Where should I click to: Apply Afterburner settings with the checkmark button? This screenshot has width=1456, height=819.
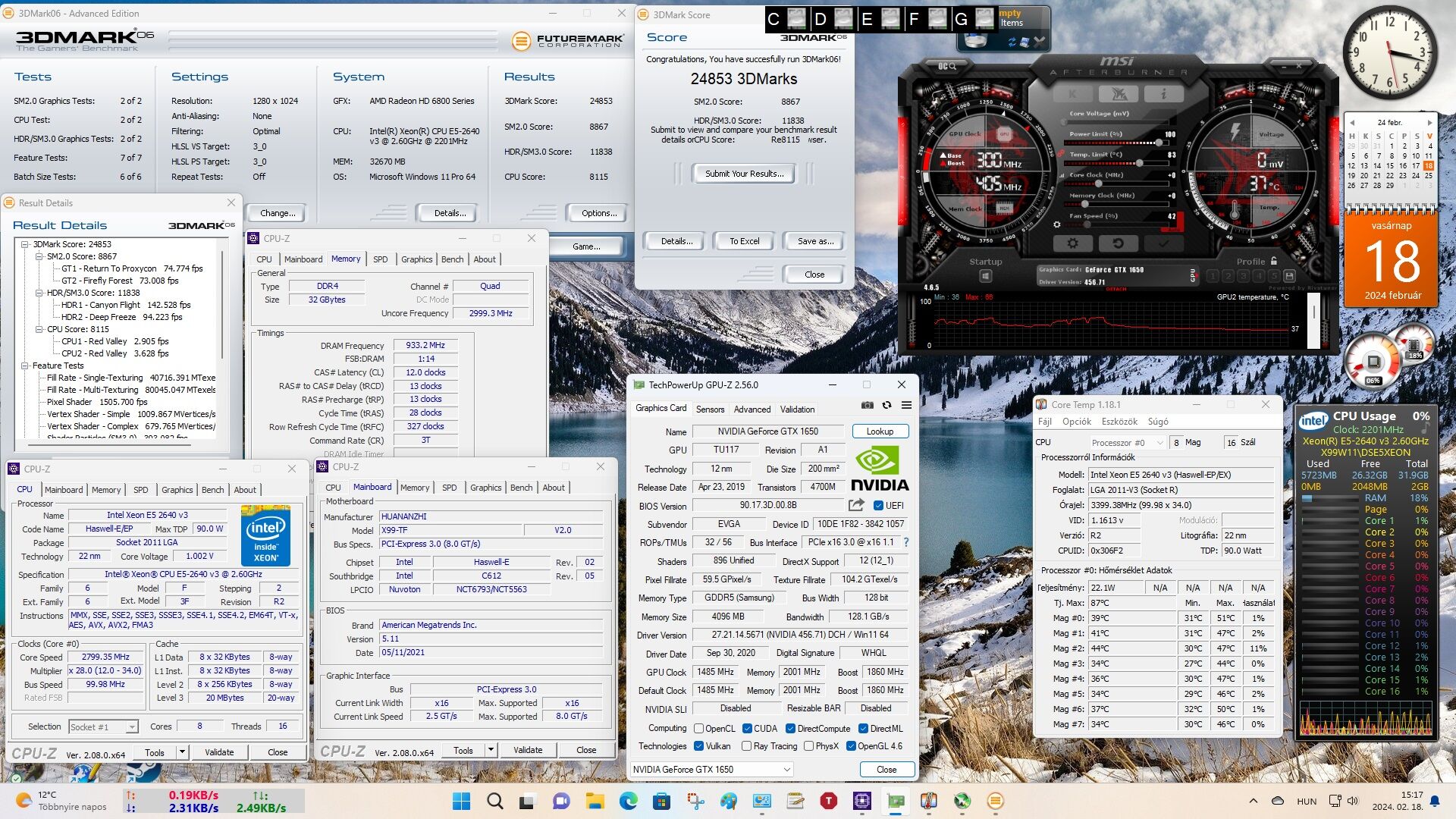[1163, 243]
